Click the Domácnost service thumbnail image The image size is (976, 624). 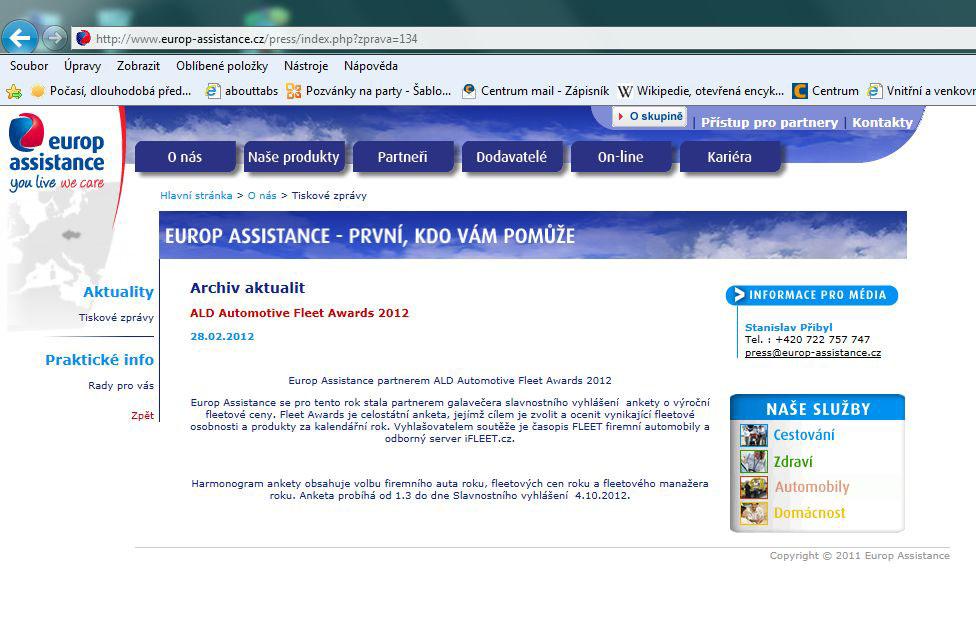pos(754,513)
